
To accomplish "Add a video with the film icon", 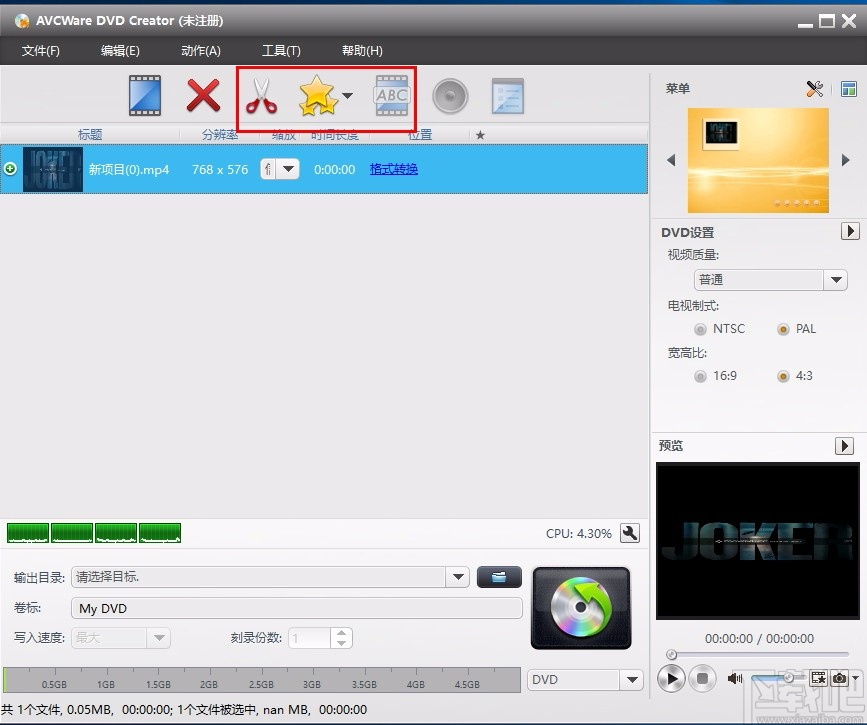I will tap(144, 96).
